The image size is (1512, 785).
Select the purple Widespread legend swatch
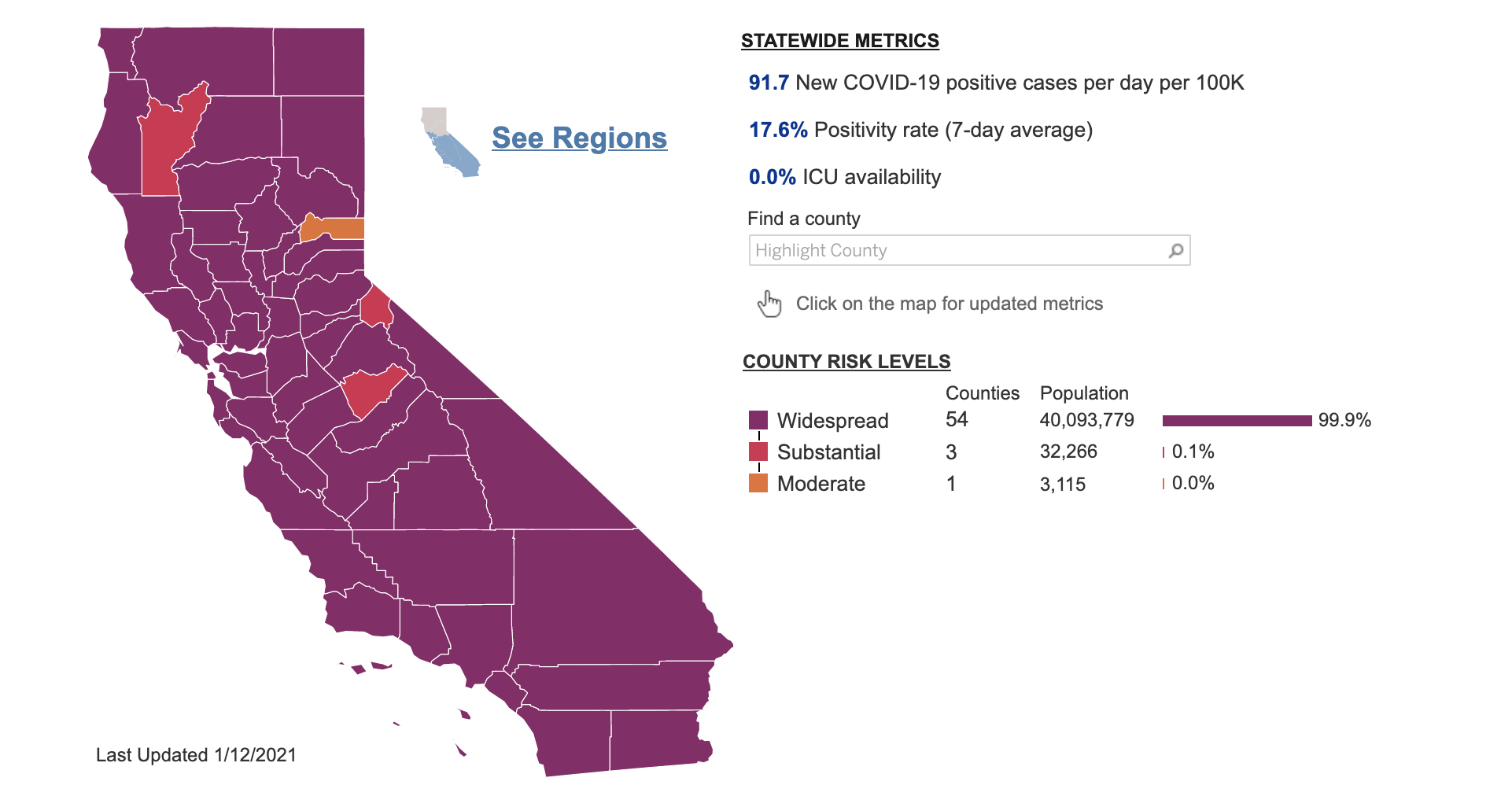758,420
